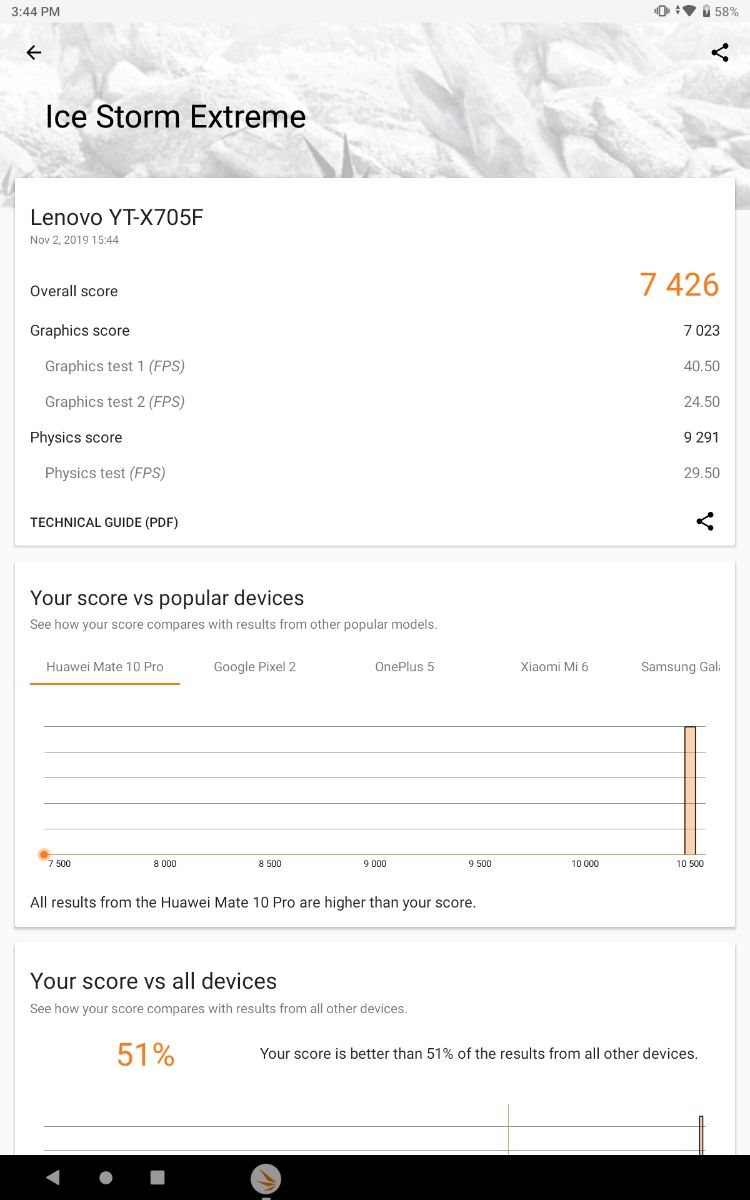Share results via card share icon
This screenshot has height=1200, width=750.
[705, 521]
